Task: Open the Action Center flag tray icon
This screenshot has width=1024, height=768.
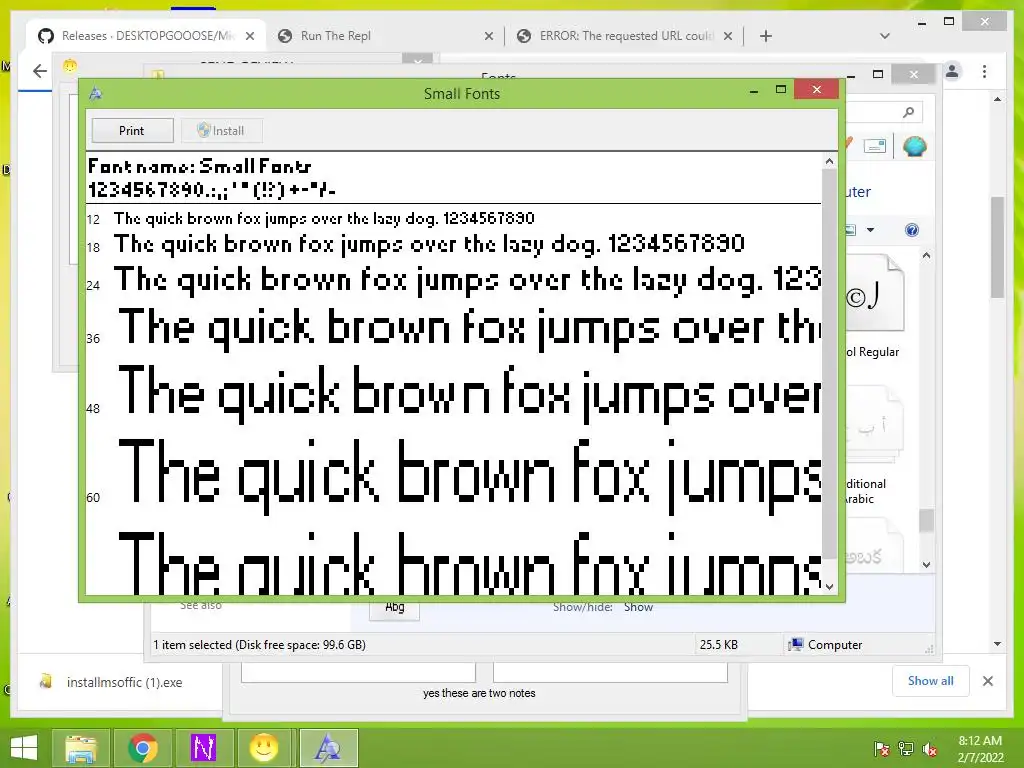Action: pos(882,749)
